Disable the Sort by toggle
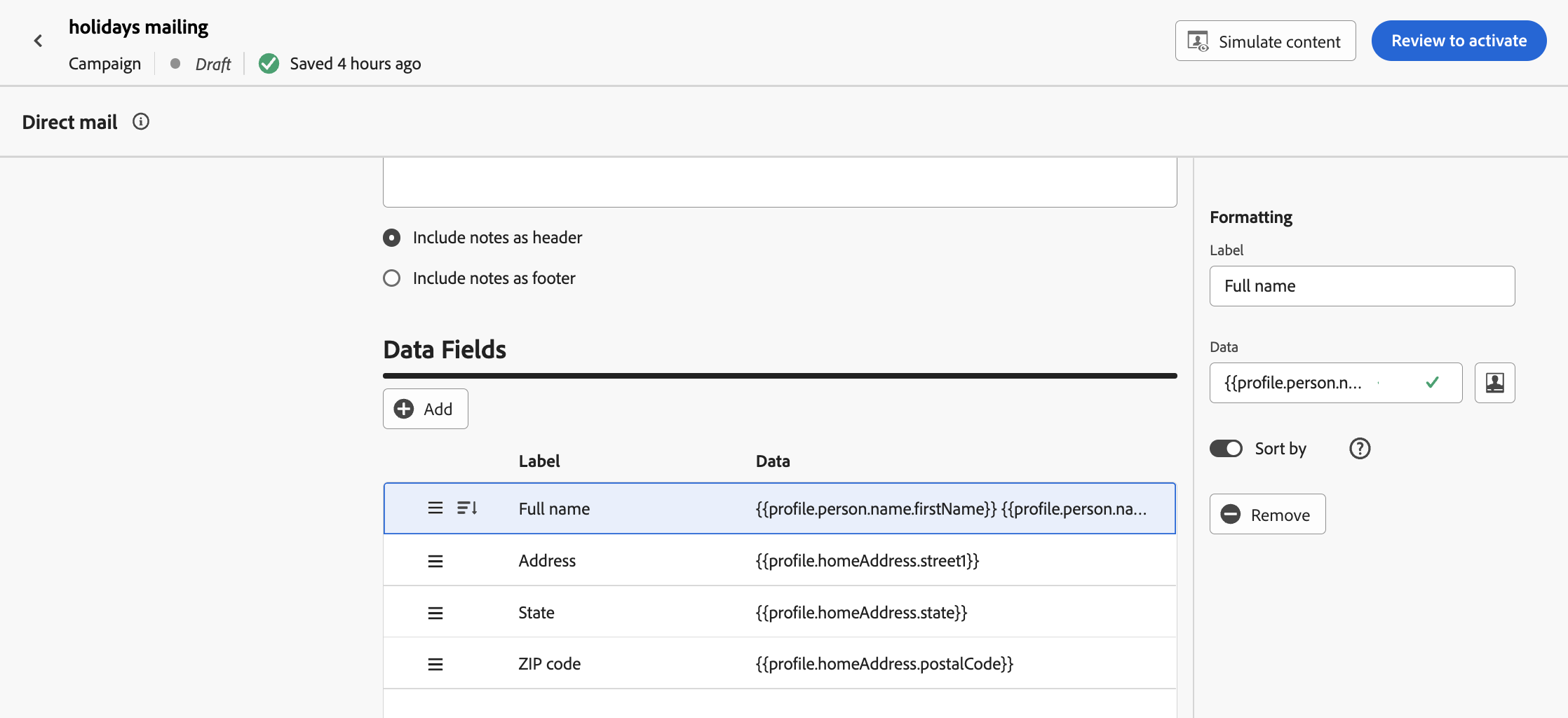This screenshot has height=718, width=1568. tap(1226, 449)
